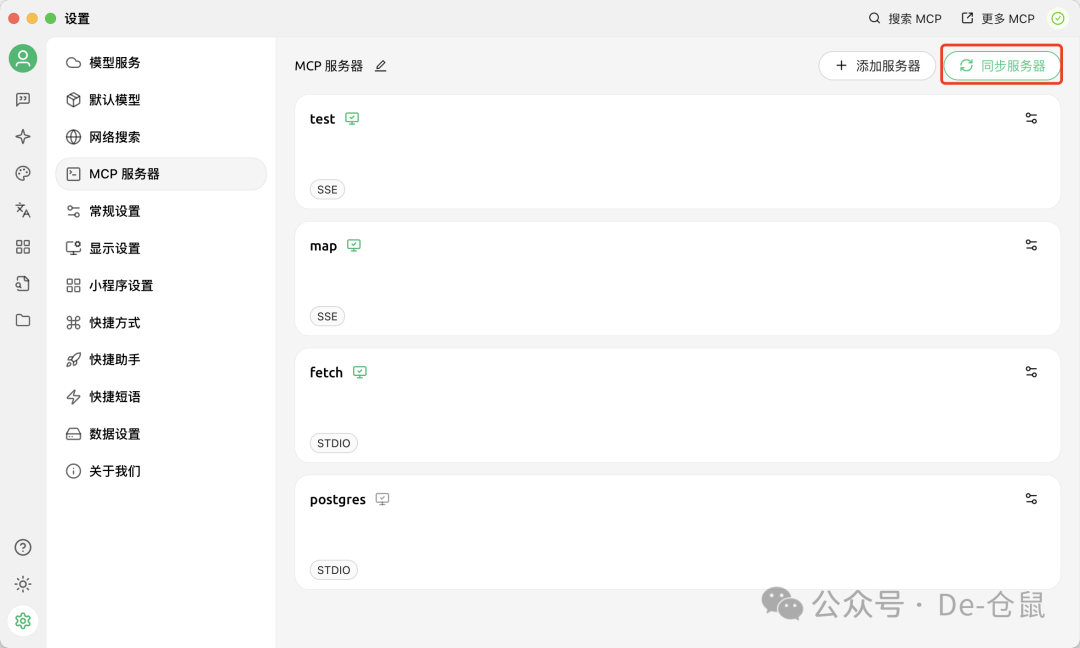Select 网络搜索 settings item
Image resolution: width=1080 pixels, height=648 pixels.
[114, 137]
